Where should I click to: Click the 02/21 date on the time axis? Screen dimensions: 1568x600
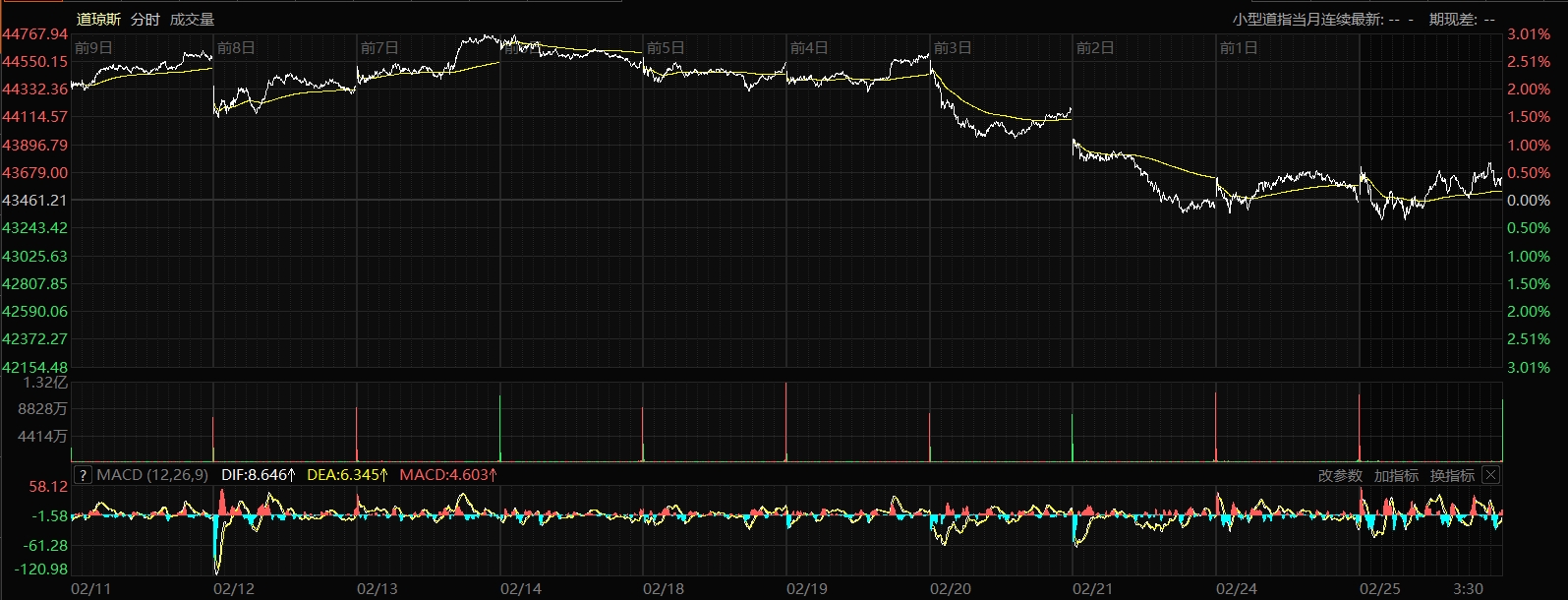click(1093, 588)
